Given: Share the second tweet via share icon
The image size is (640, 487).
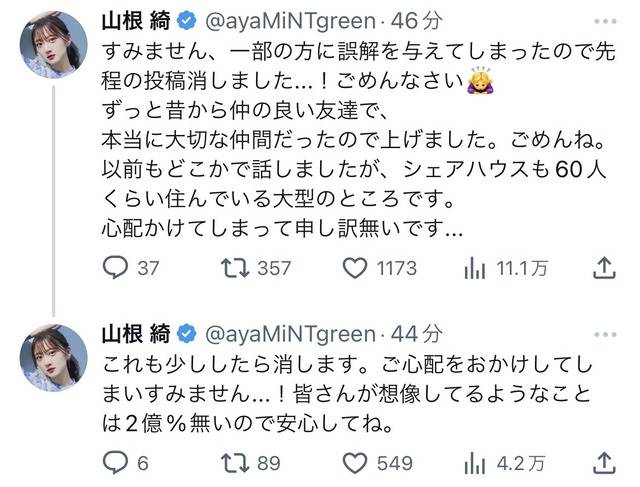Looking at the screenshot, I should click(x=604, y=463).
